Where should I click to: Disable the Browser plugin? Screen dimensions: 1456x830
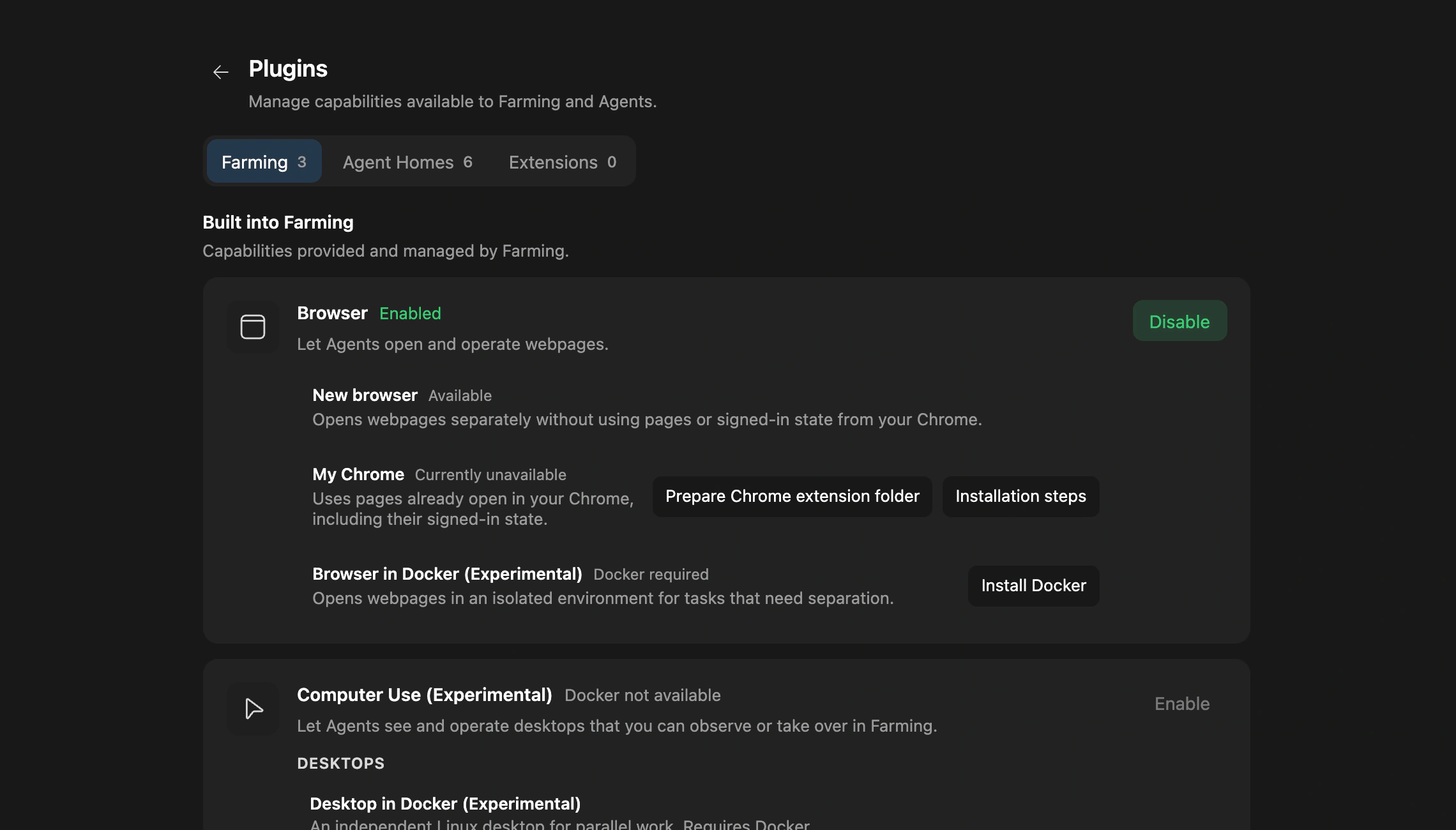pyautogui.click(x=1179, y=321)
